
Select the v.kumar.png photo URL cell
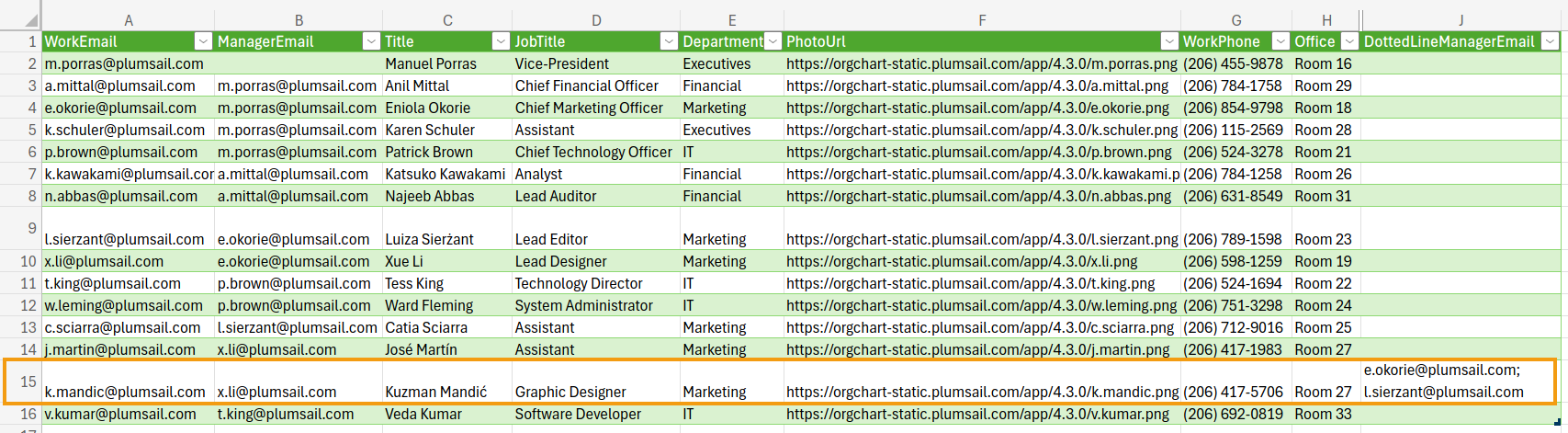coord(982,414)
